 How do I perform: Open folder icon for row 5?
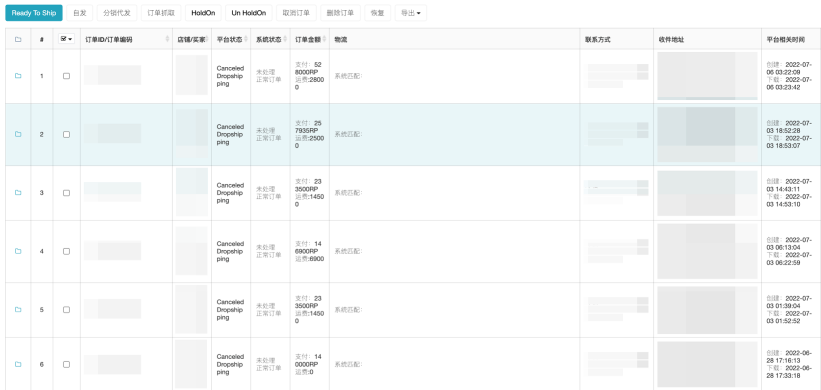pyautogui.click(x=18, y=309)
